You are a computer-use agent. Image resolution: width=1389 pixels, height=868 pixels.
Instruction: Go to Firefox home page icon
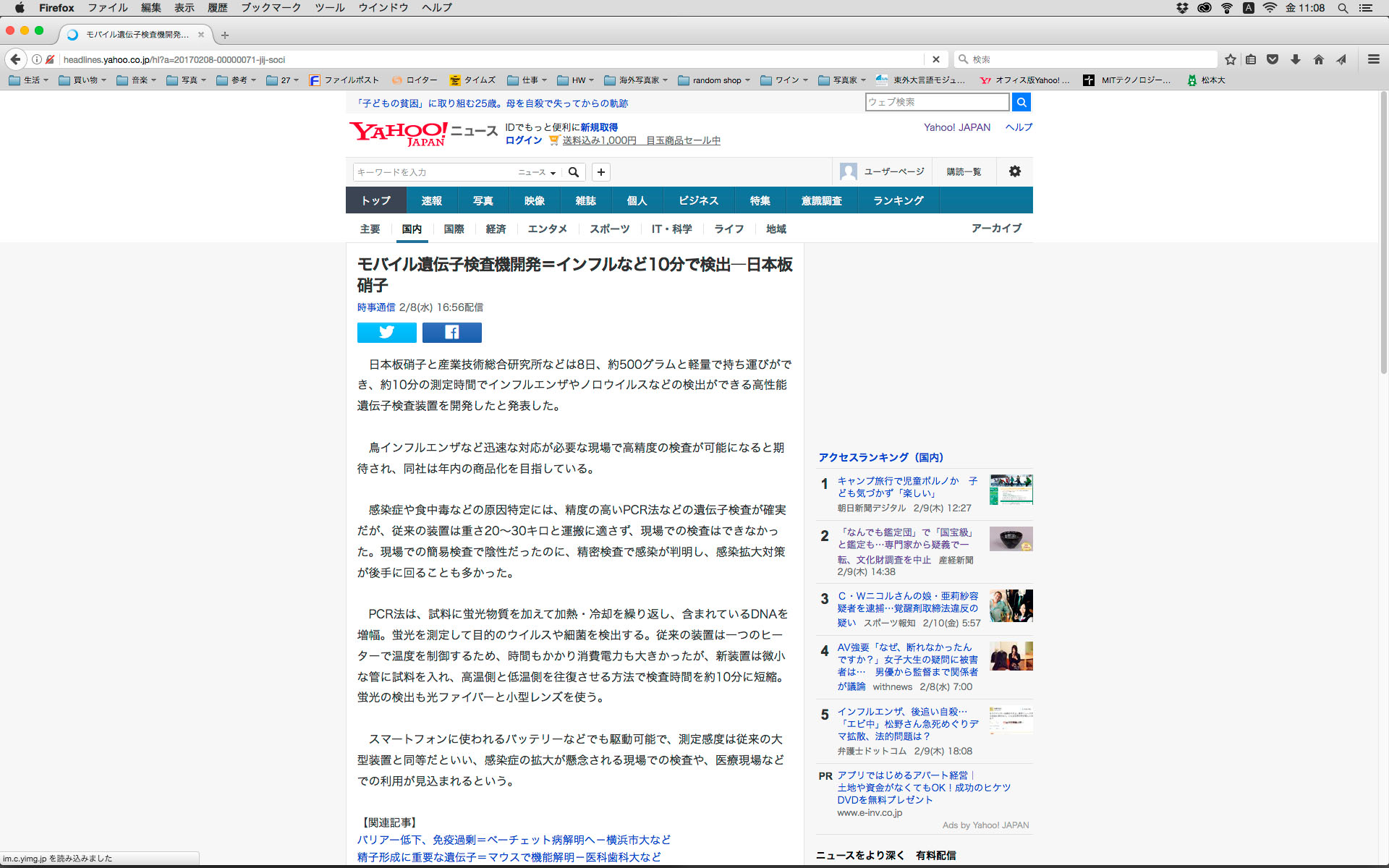point(1319,59)
